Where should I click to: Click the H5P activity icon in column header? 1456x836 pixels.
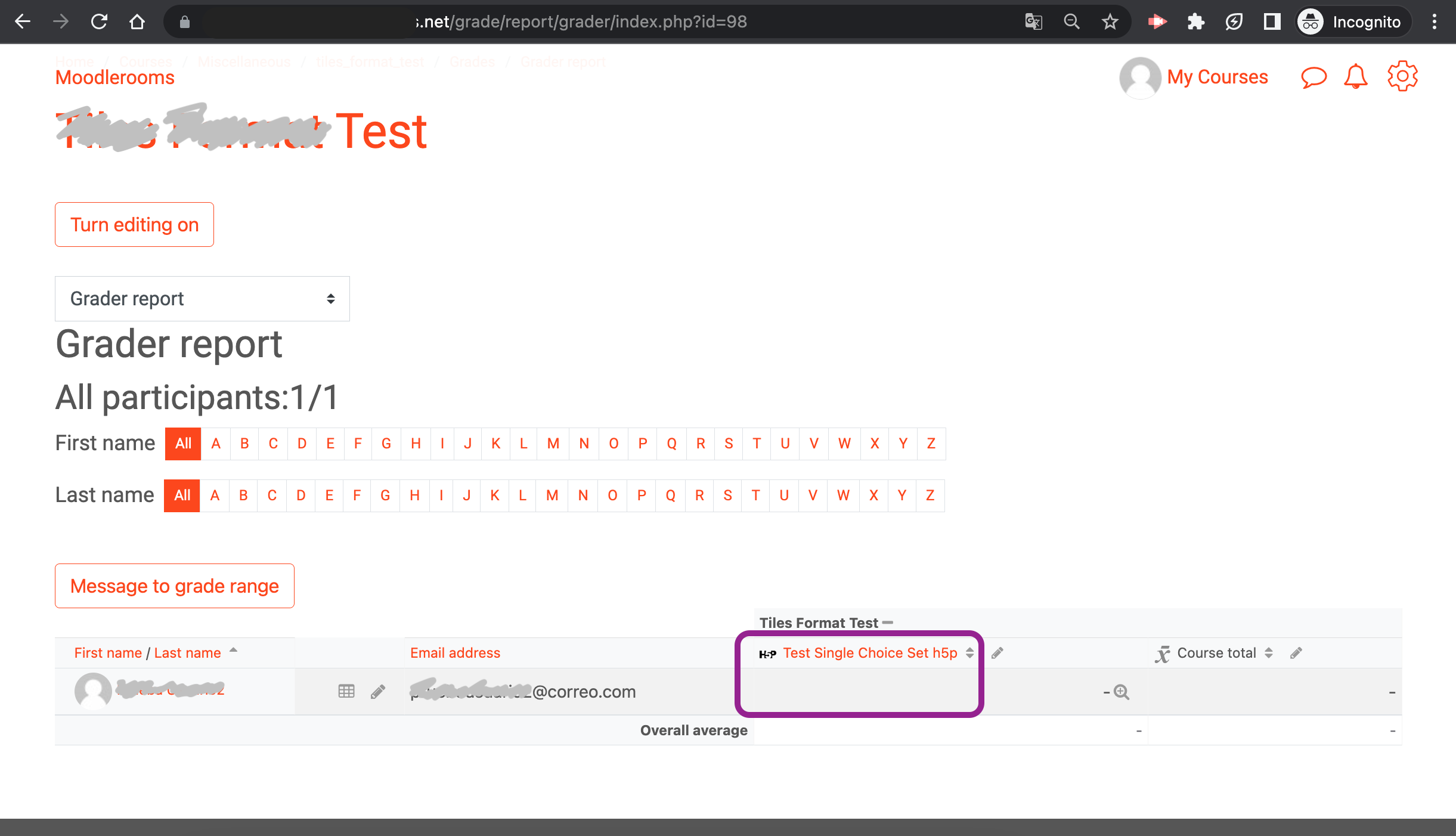point(767,654)
